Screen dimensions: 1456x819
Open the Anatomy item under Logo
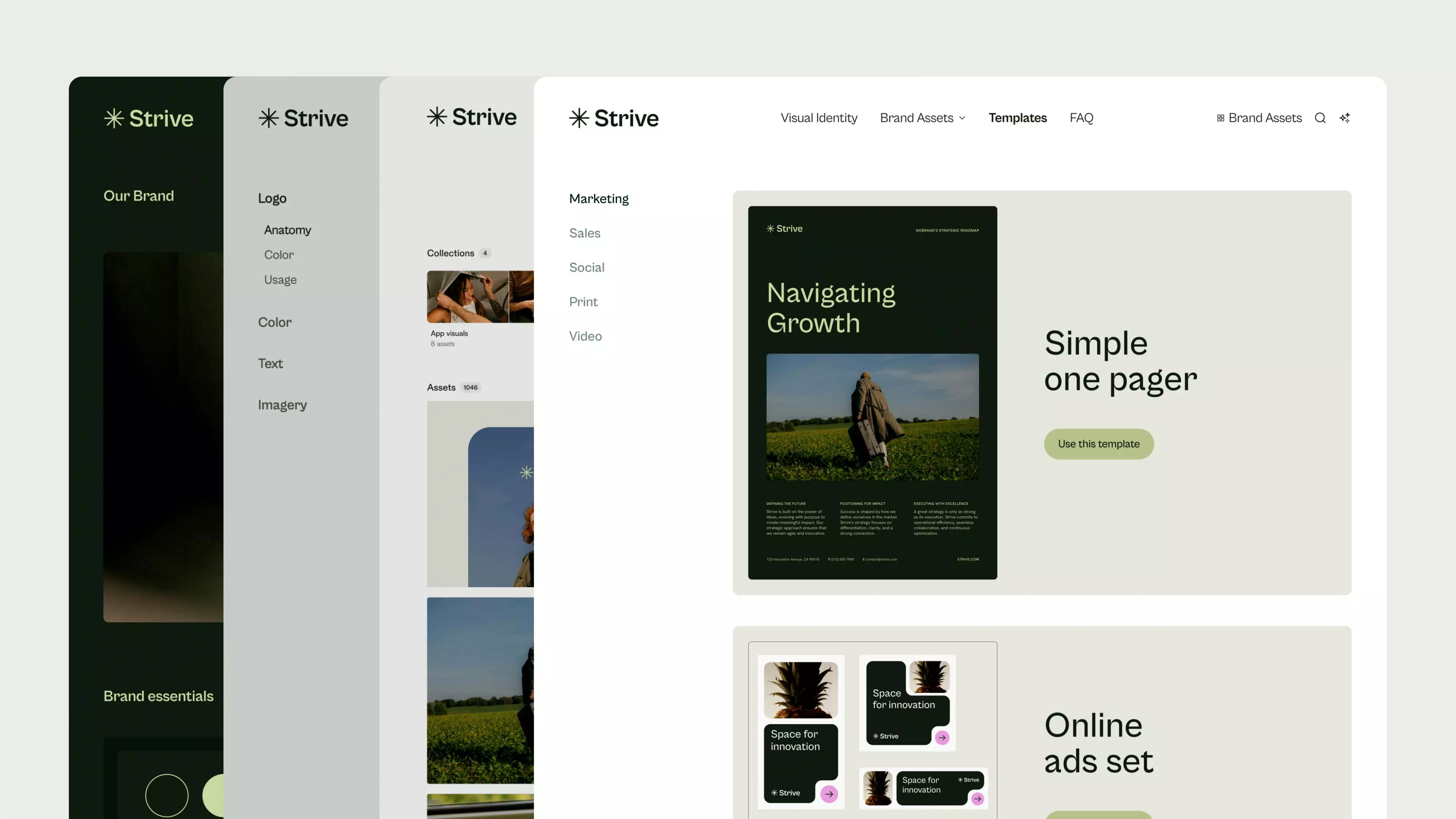[x=287, y=230]
